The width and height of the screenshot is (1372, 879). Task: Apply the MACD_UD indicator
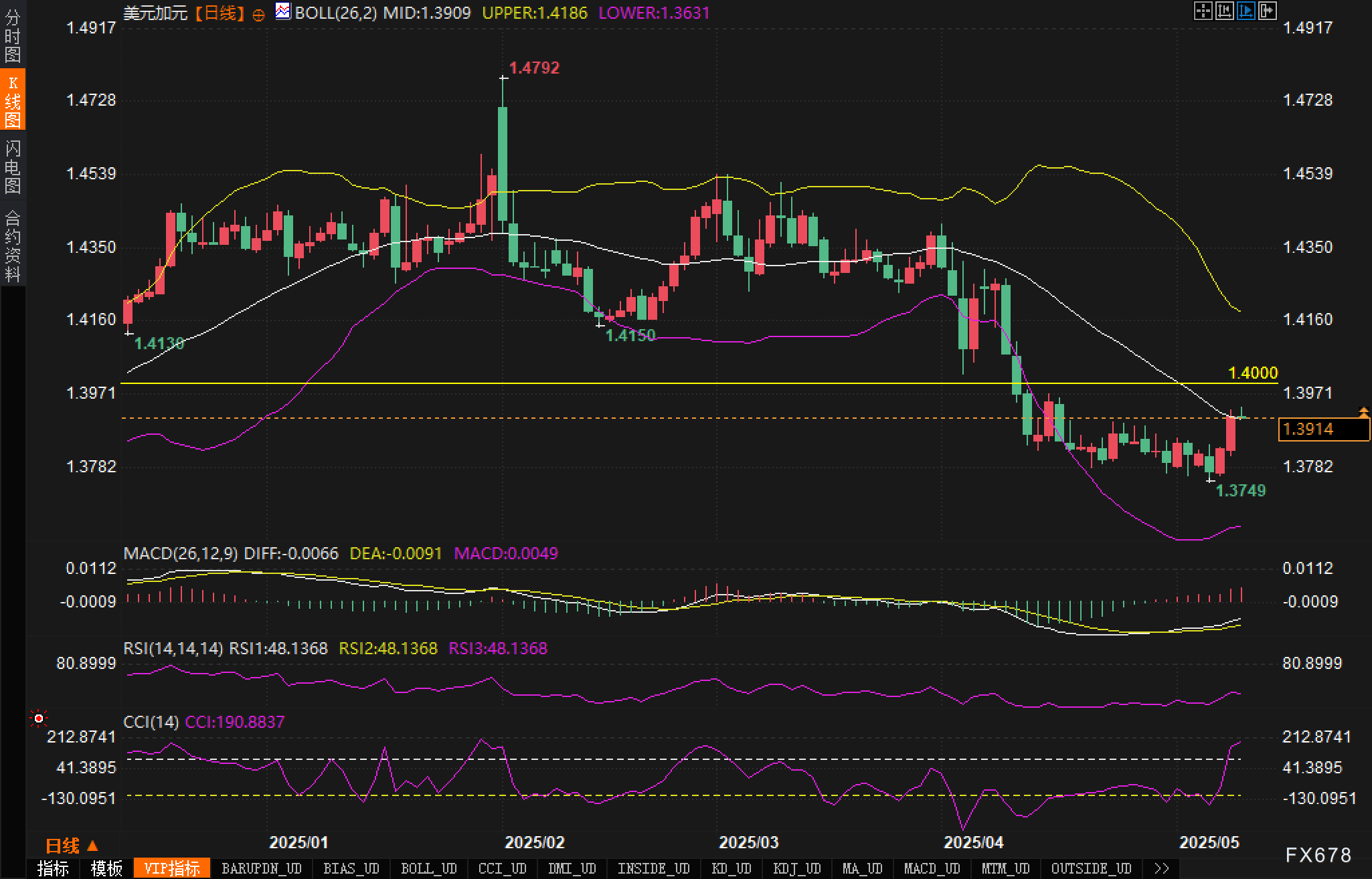point(932,868)
